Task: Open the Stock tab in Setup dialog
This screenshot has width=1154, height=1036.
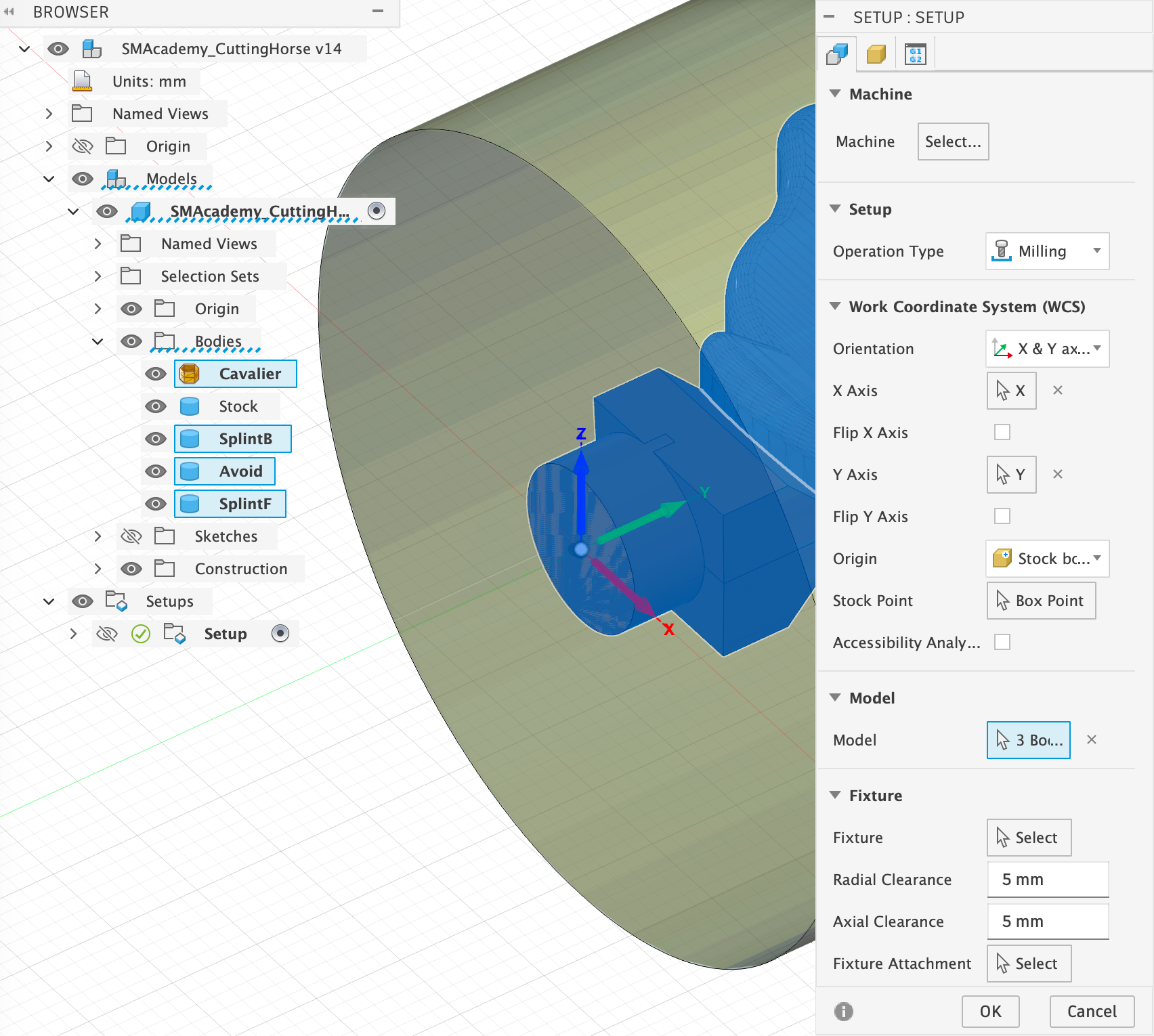Action: click(x=876, y=54)
